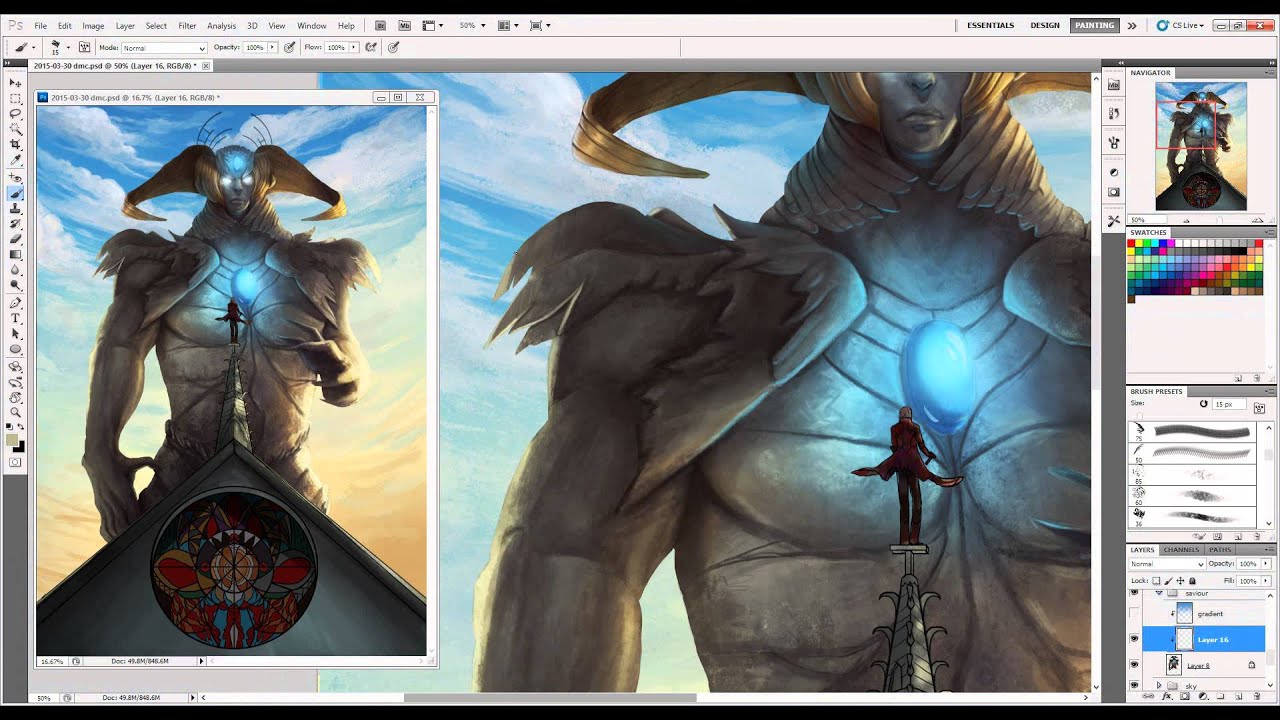
Task: Select the Eraser tool
Action: coord(15,239)
